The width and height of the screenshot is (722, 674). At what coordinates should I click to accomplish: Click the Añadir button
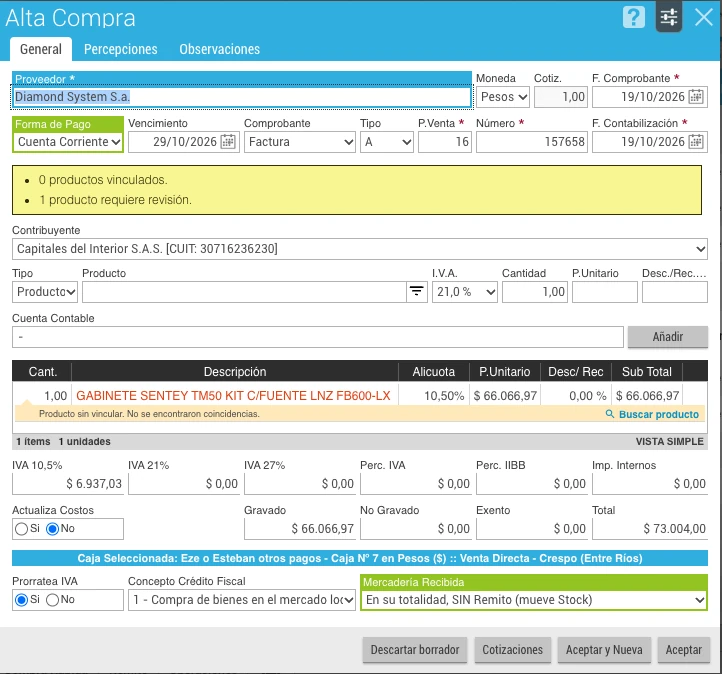(x=668, y=337)
